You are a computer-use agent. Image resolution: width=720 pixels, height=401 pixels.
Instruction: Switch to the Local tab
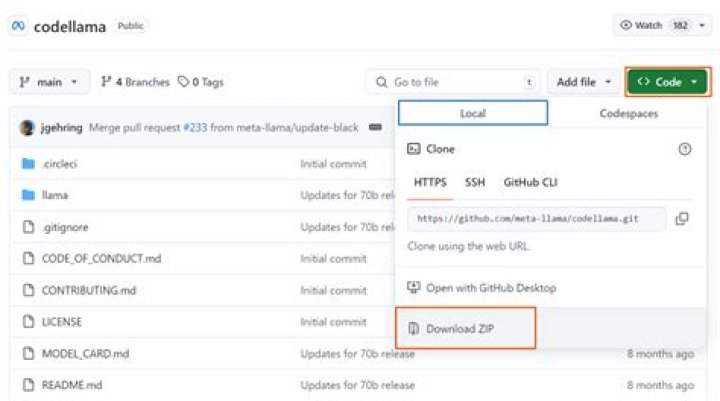(x=473, y=113)
